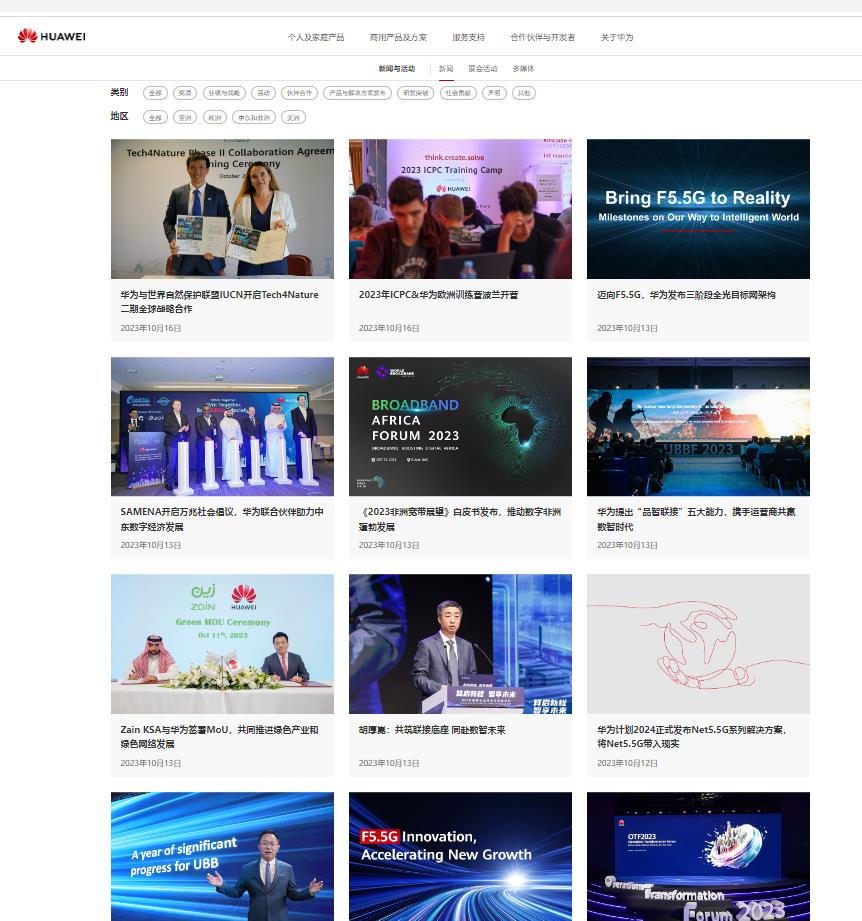This screenshot has height=921, width=862.
Task: Switch to the 展会活动 tab
Action: [483, 69]
